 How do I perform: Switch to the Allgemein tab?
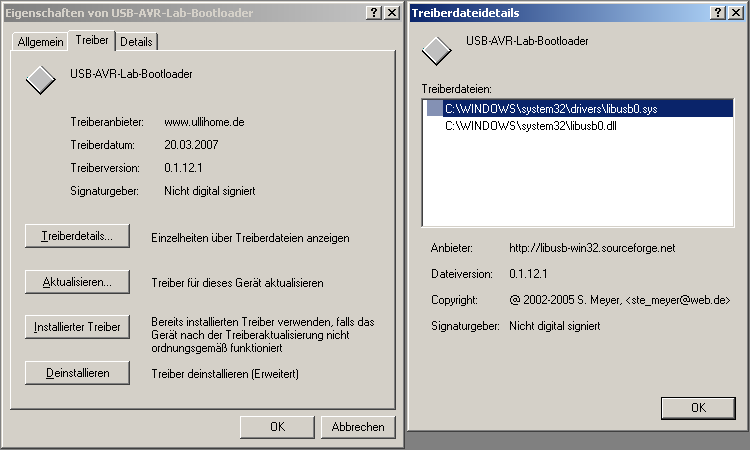tap(40, 42)
